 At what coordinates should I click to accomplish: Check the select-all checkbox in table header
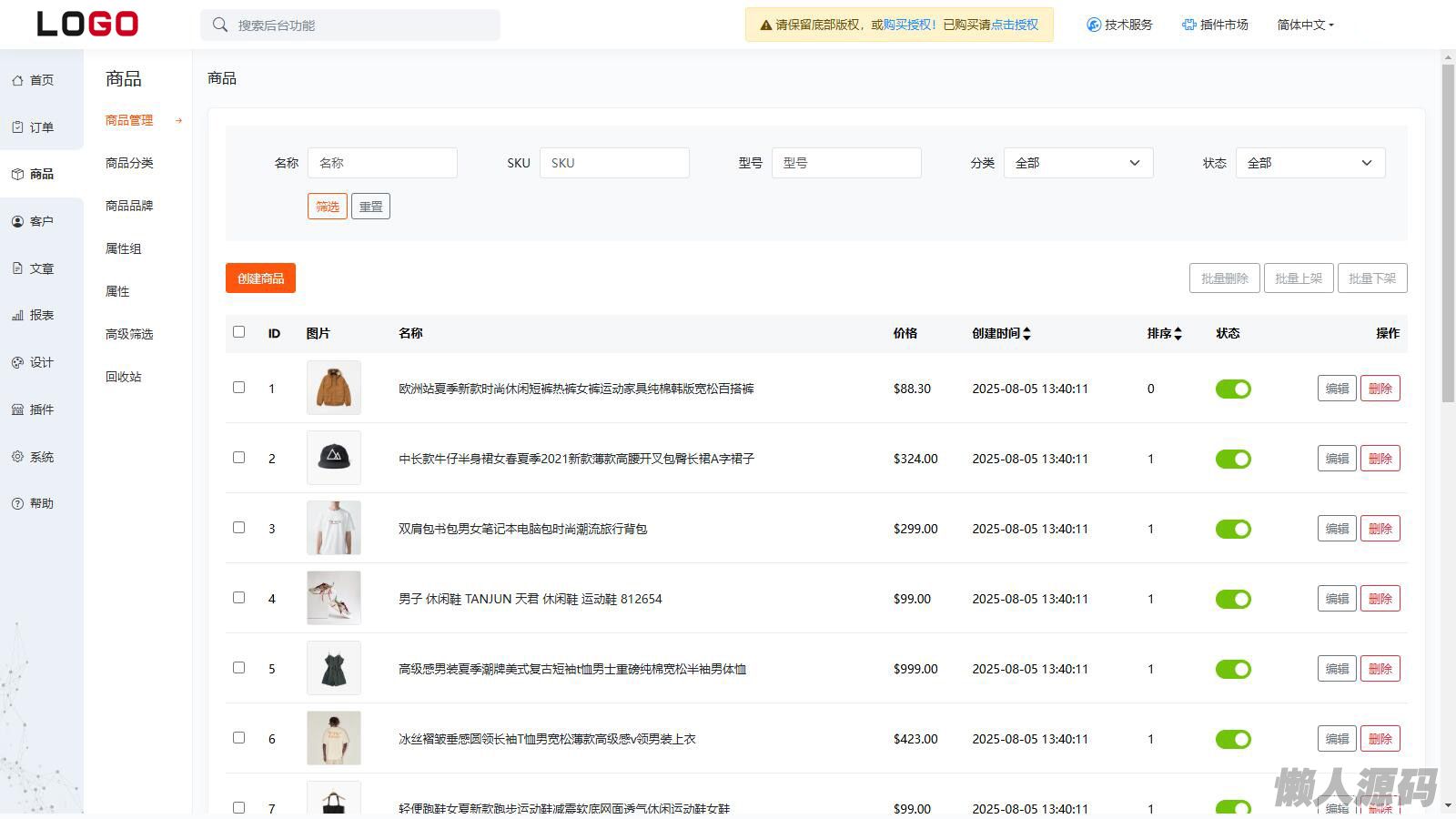(238, 332)
